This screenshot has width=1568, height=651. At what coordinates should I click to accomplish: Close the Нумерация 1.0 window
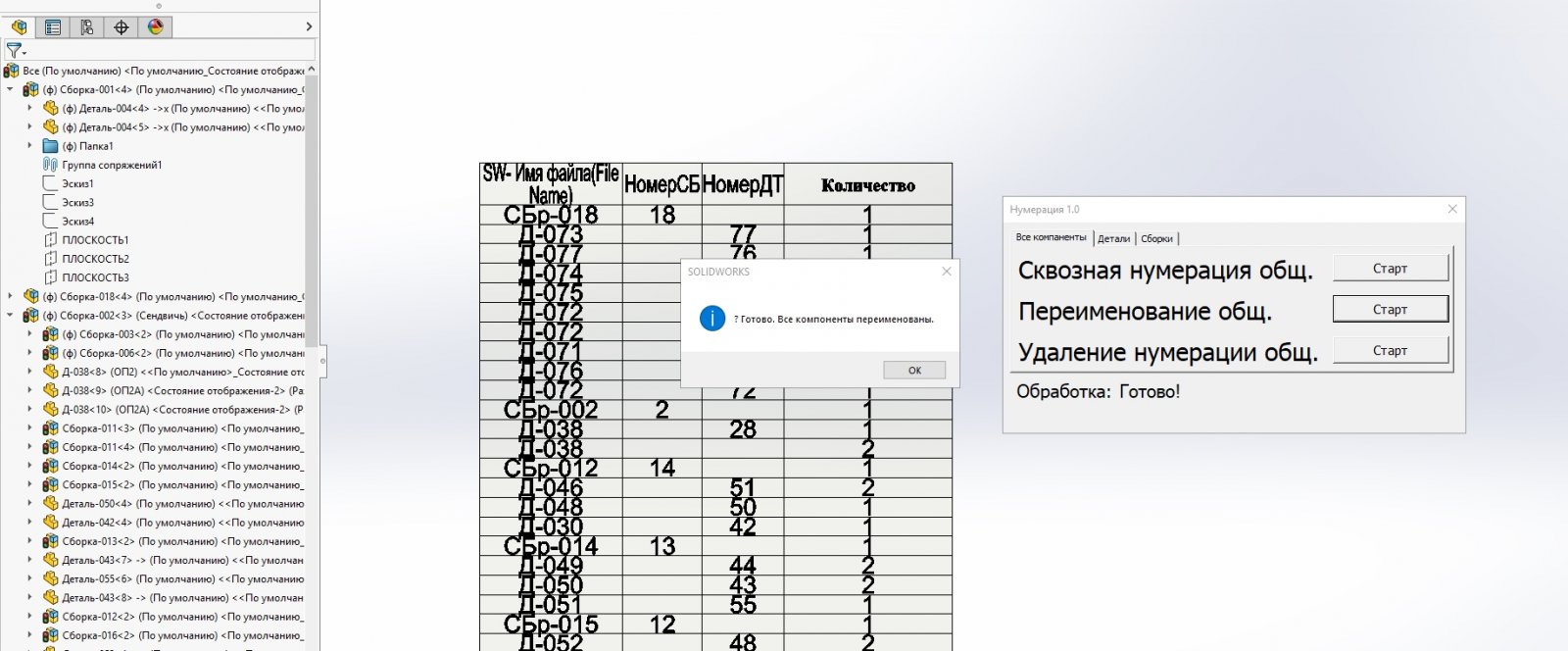pos(1452,209)
